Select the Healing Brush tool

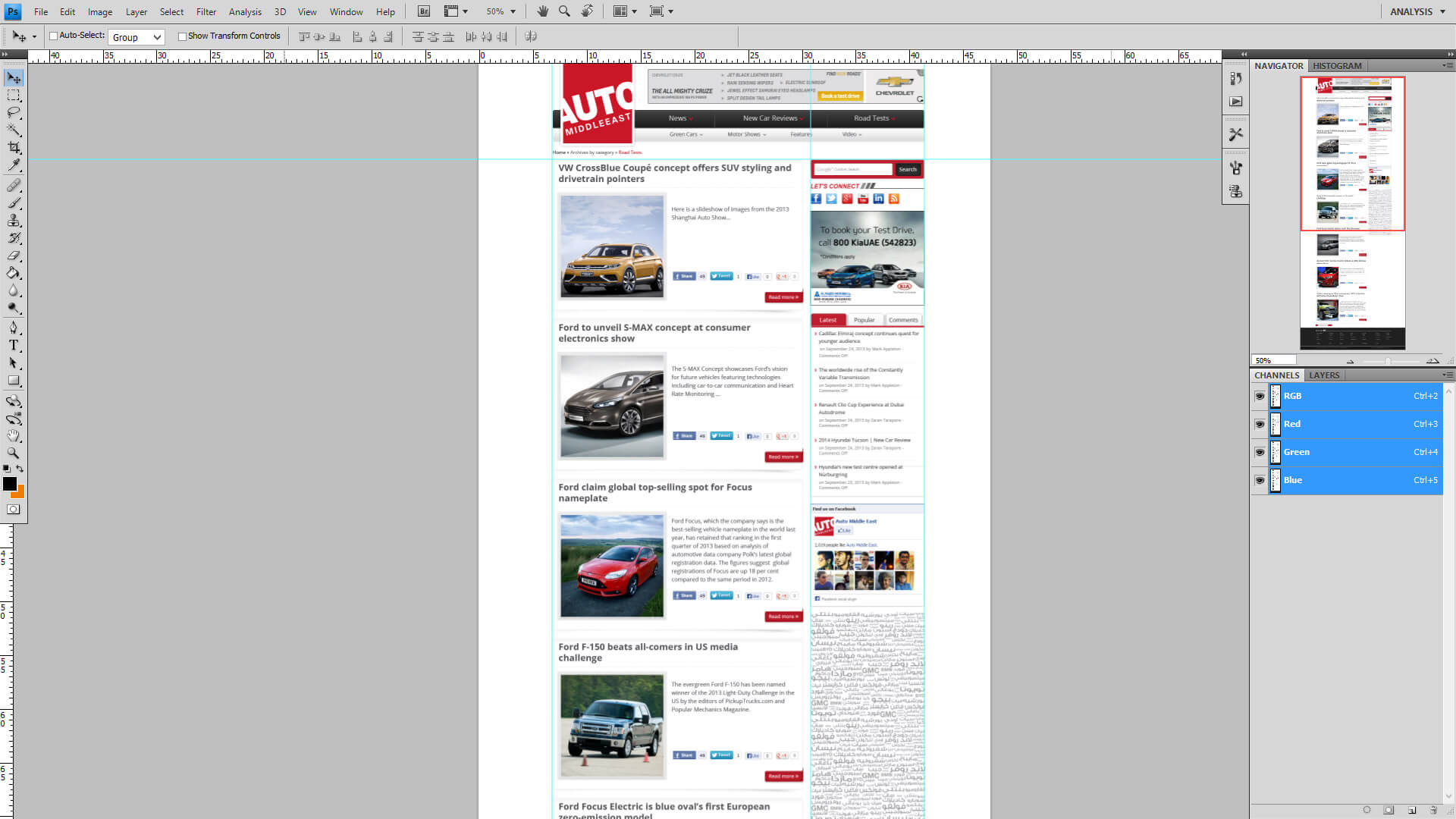click(x=14, y=186)
